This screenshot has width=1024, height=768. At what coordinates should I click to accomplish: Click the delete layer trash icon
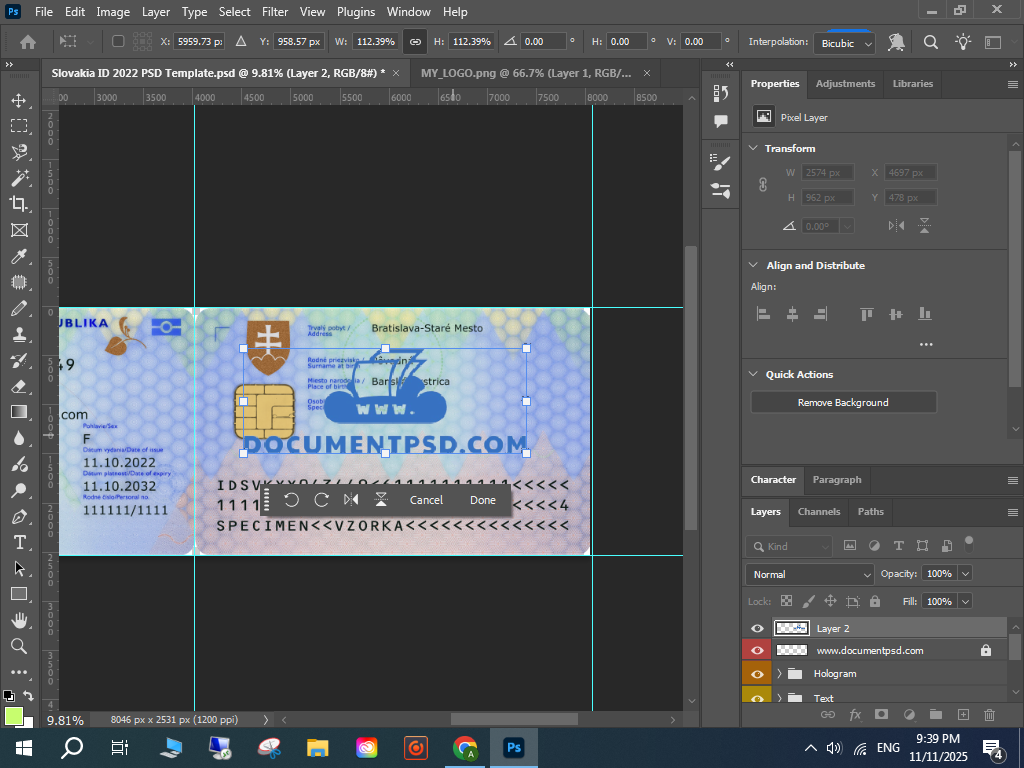tap(989, 715)
